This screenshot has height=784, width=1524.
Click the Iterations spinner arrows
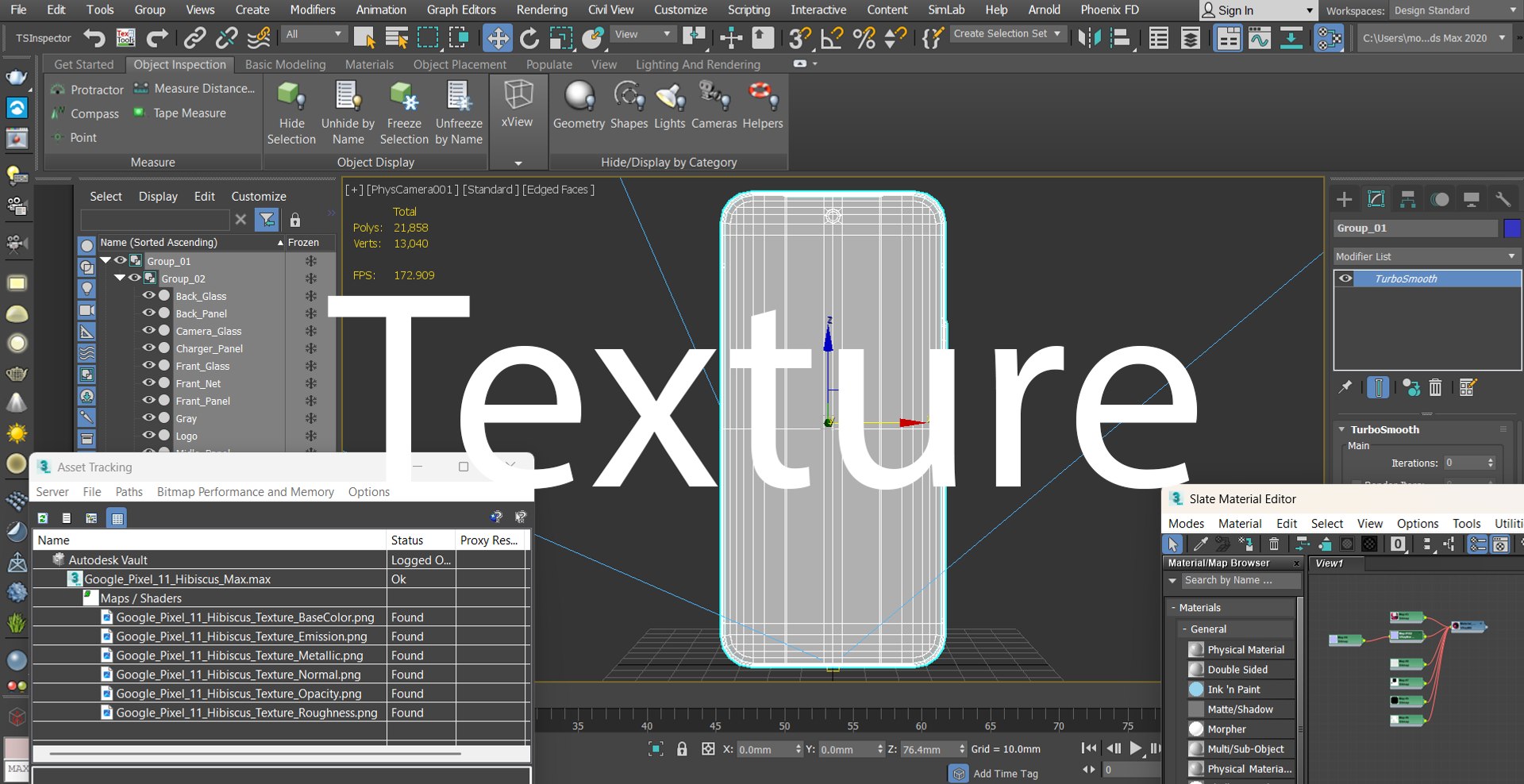pyautogui.click(x=1491, y=463)
